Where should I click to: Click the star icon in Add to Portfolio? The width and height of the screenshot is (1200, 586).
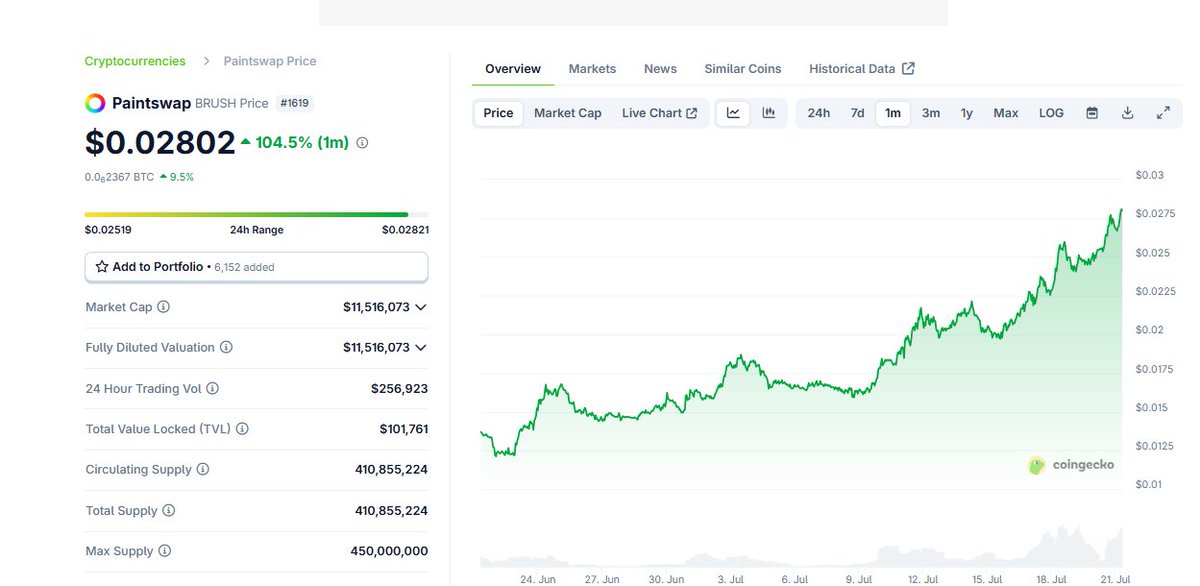[102, 267]
